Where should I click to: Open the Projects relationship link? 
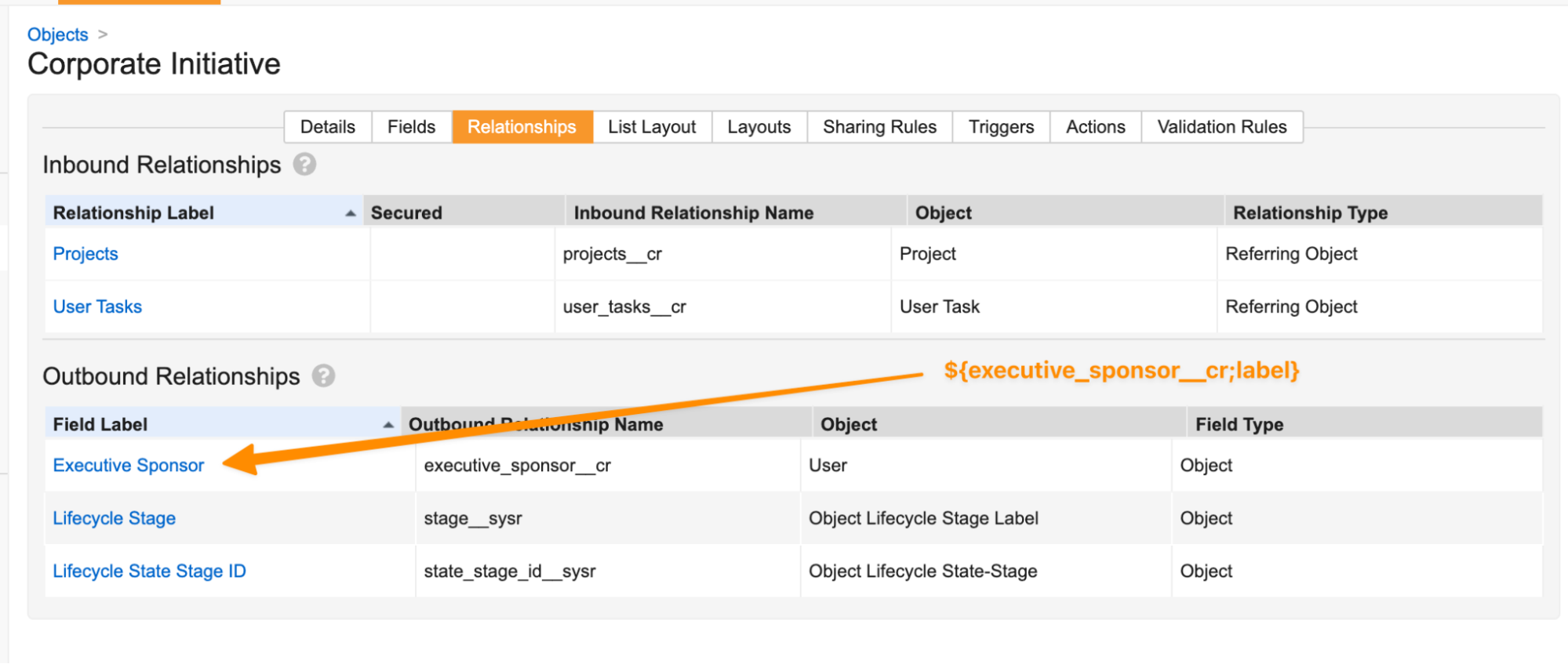click(x=85, y=254)
